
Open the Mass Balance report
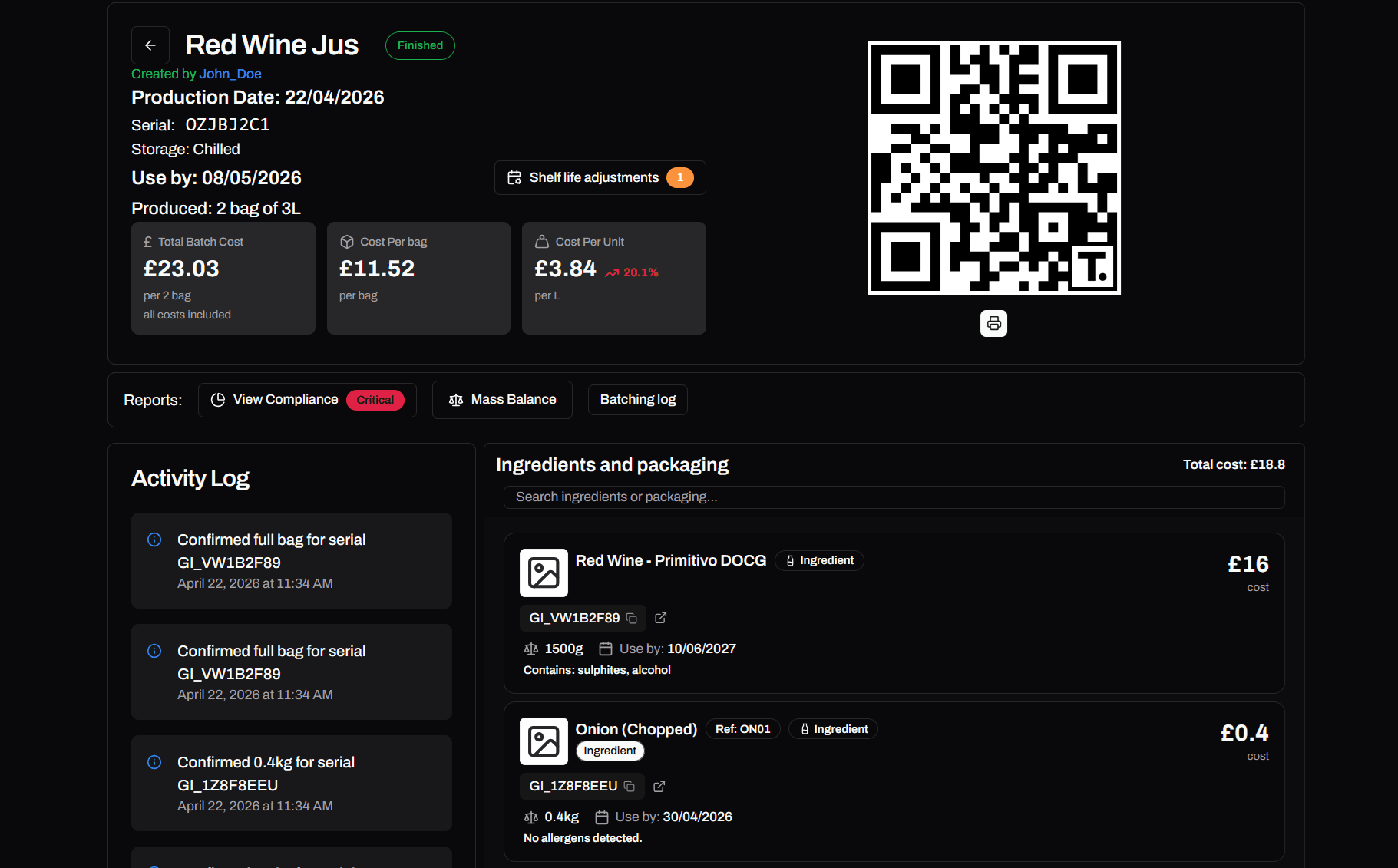tap(502, 400)
